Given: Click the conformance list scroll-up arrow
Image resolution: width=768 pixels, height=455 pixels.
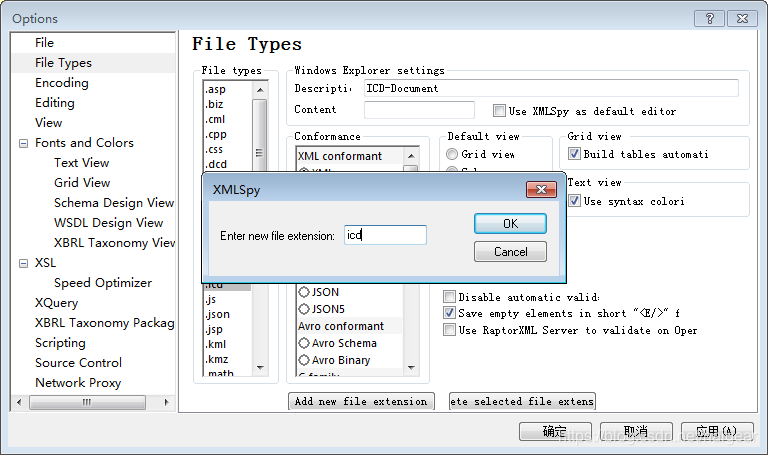Looking at the screenshot, I should [x=411, y=156].
